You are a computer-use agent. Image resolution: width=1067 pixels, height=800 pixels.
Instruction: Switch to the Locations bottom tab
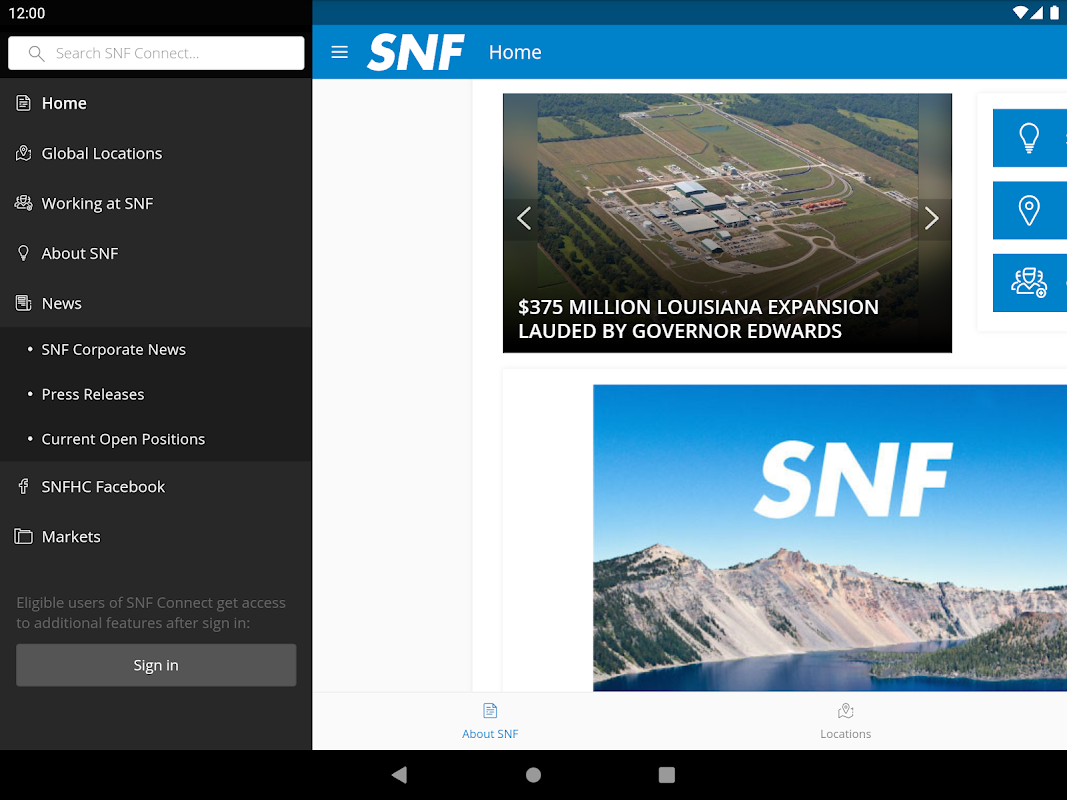pyautogui.click(x=845, y=721)
